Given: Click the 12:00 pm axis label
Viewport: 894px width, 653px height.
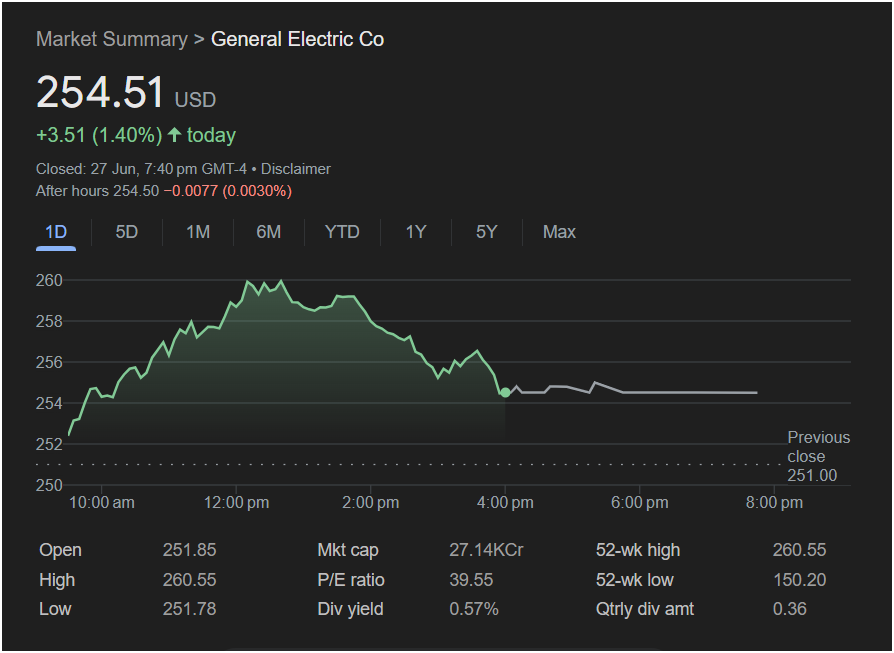Looking at the screenshot, I should tap(237, 503).
